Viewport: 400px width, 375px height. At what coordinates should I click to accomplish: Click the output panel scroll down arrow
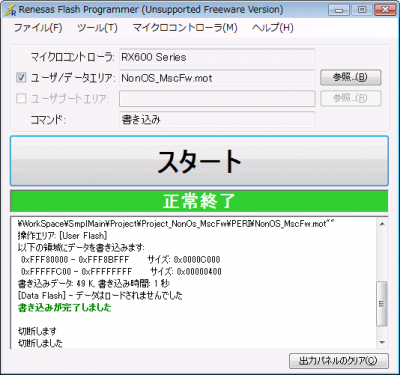[382, 343]
